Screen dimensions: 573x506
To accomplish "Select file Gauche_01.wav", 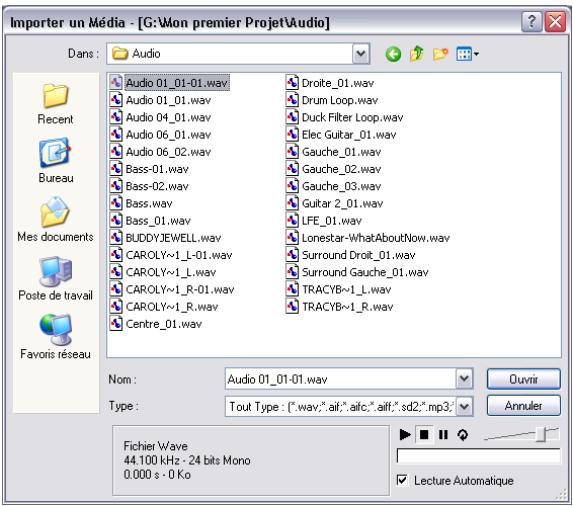I will point(334,152).
